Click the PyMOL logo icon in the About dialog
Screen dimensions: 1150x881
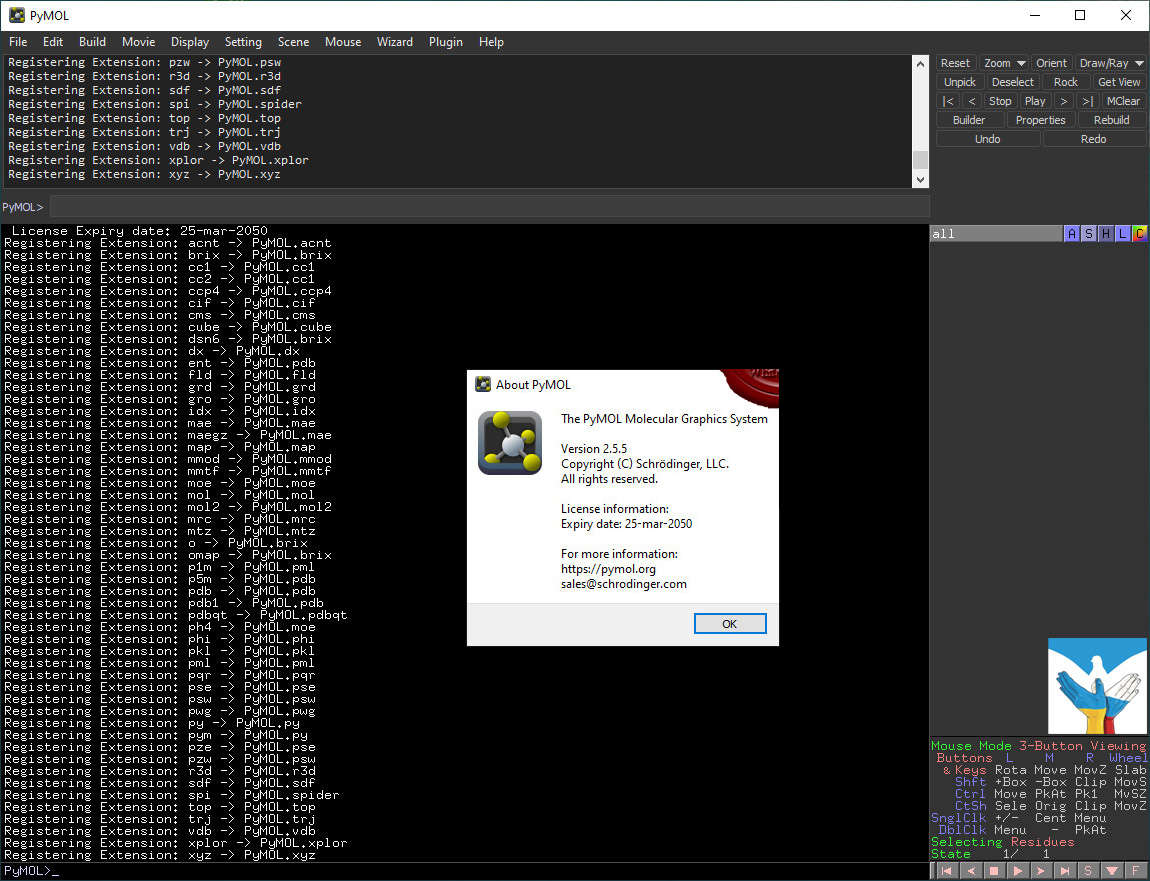click(x=510, y=442)
